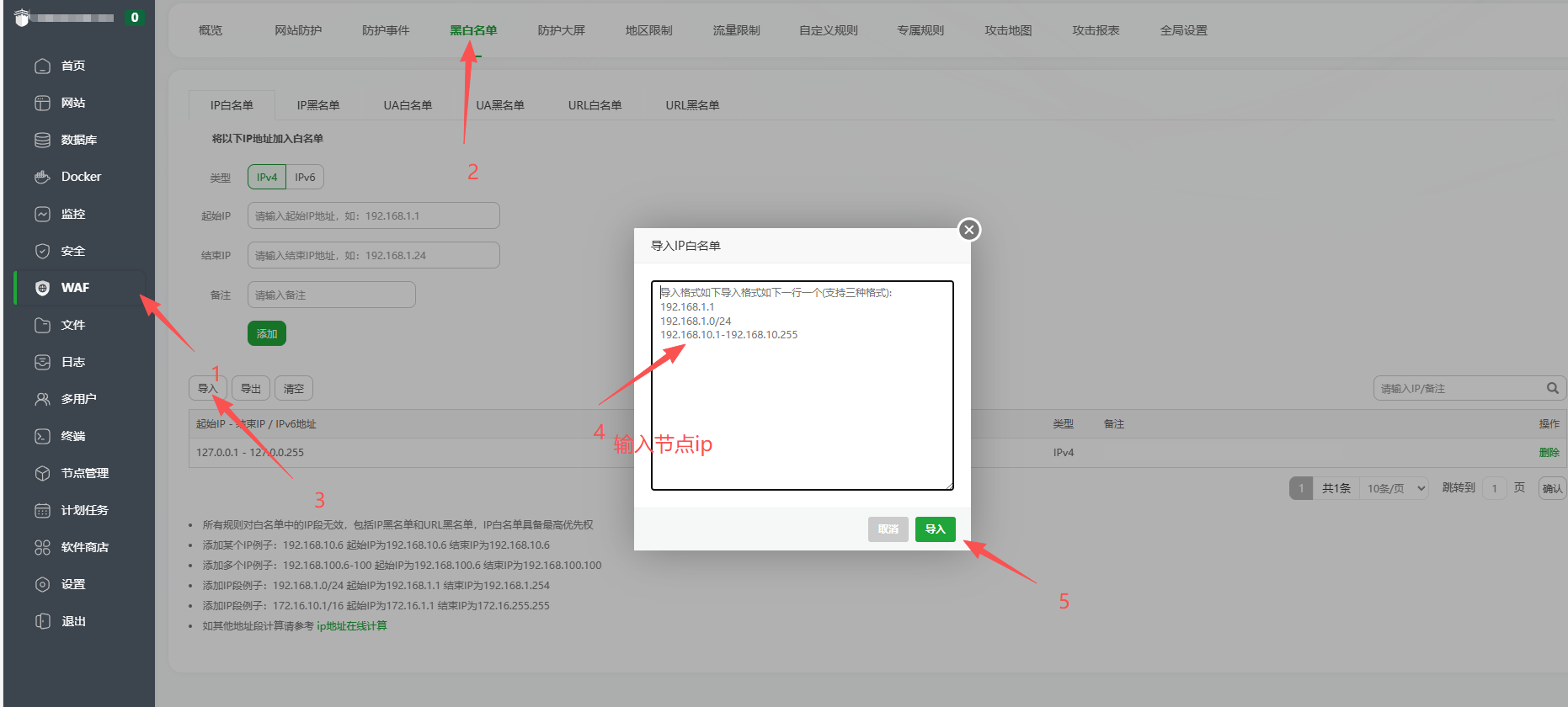This screenshot has width=1568, height=707.
Task: Switch to IP黑名单 sub-tab
Action: [318, 105]
